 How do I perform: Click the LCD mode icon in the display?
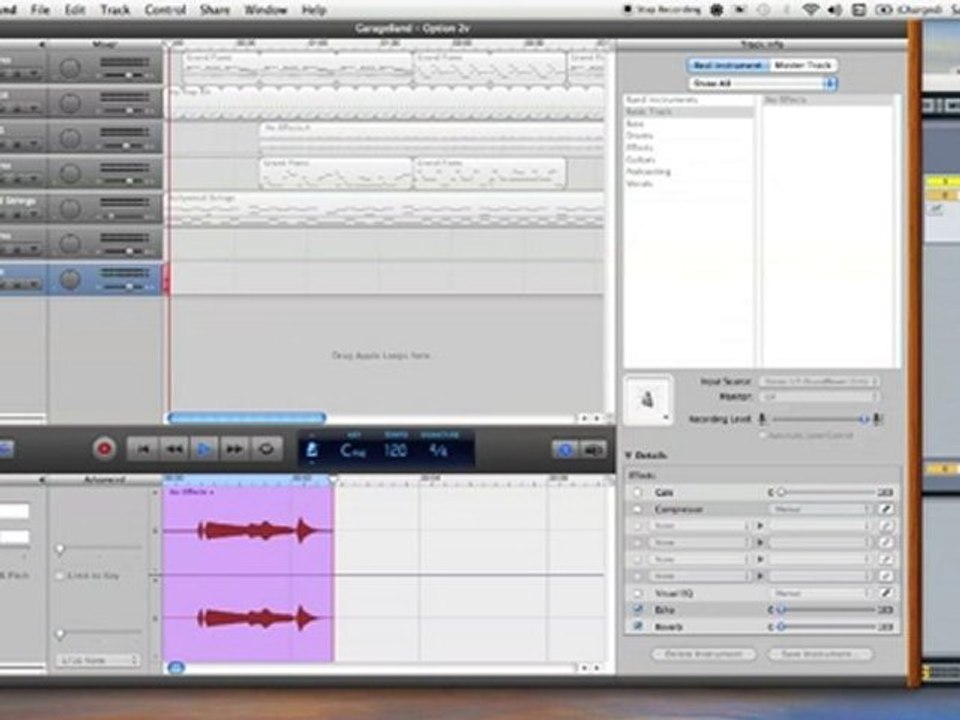[x=312, y=450]
